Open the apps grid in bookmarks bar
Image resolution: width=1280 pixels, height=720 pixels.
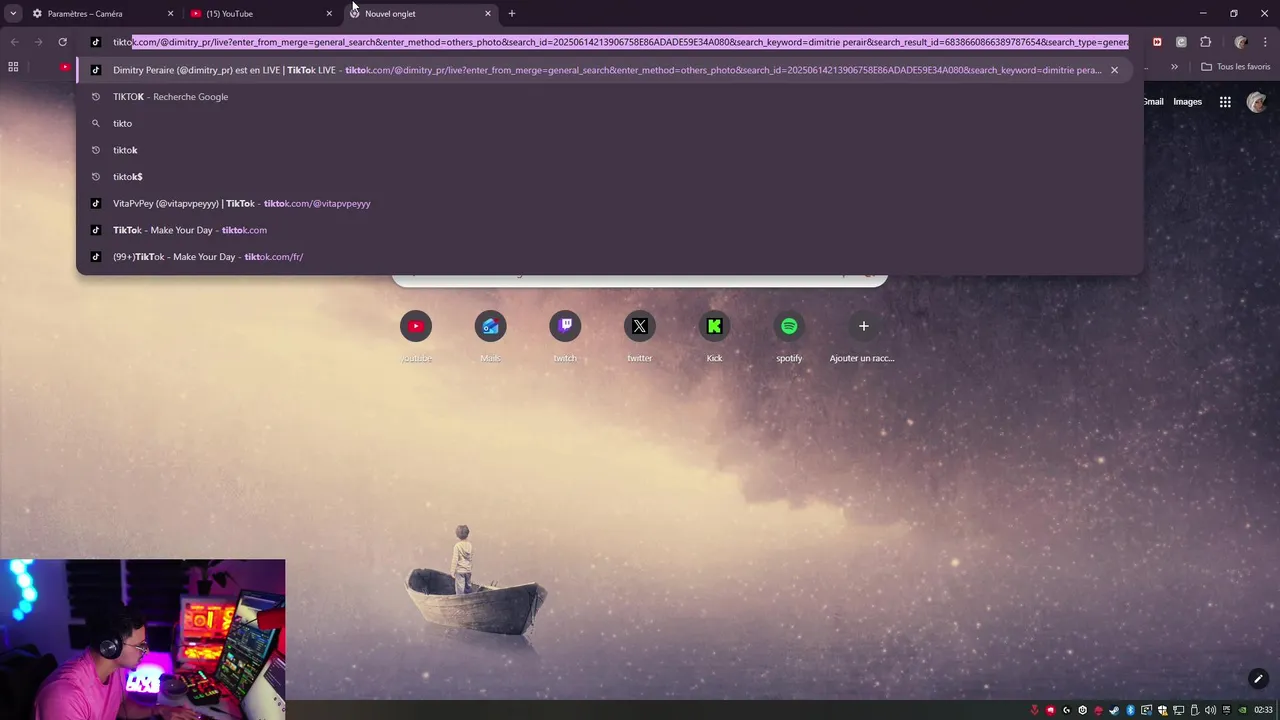13,67
